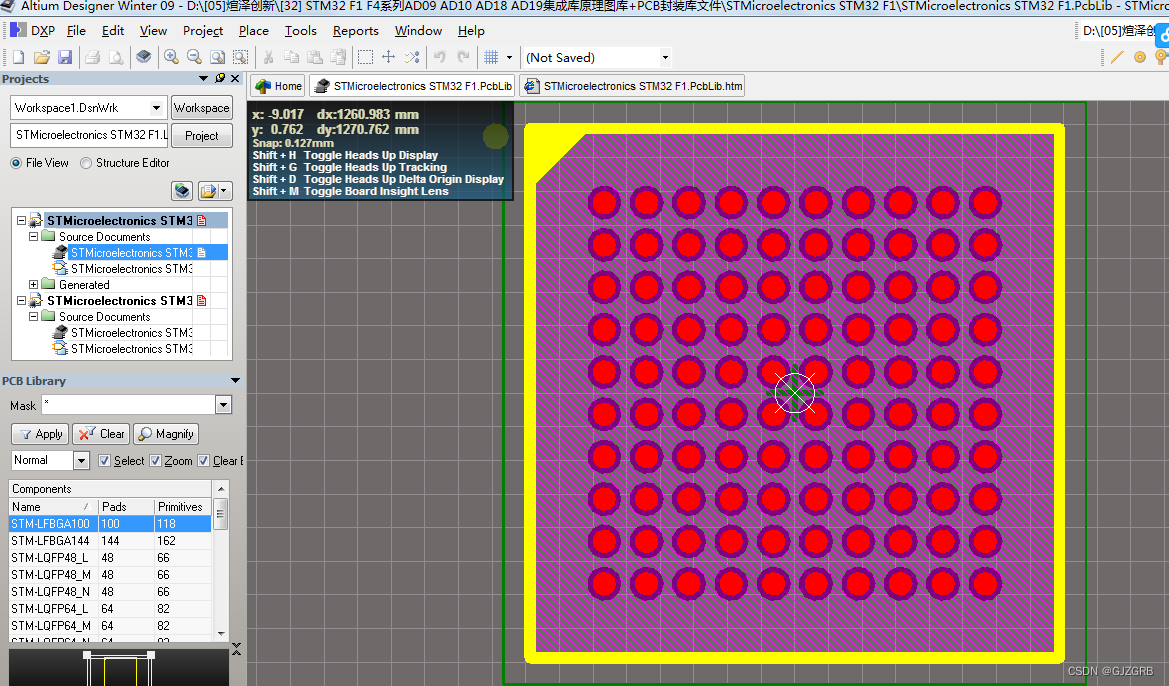This screenshot has width=1169, height=686.
Task: Click the Magnify button's magnifier icon
Action: pyautogui.click(x=143, y=434)
